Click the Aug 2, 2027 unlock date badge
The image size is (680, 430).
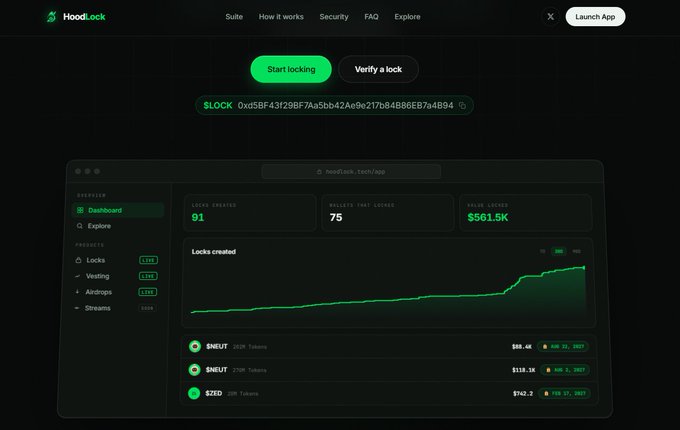(565, 370)
